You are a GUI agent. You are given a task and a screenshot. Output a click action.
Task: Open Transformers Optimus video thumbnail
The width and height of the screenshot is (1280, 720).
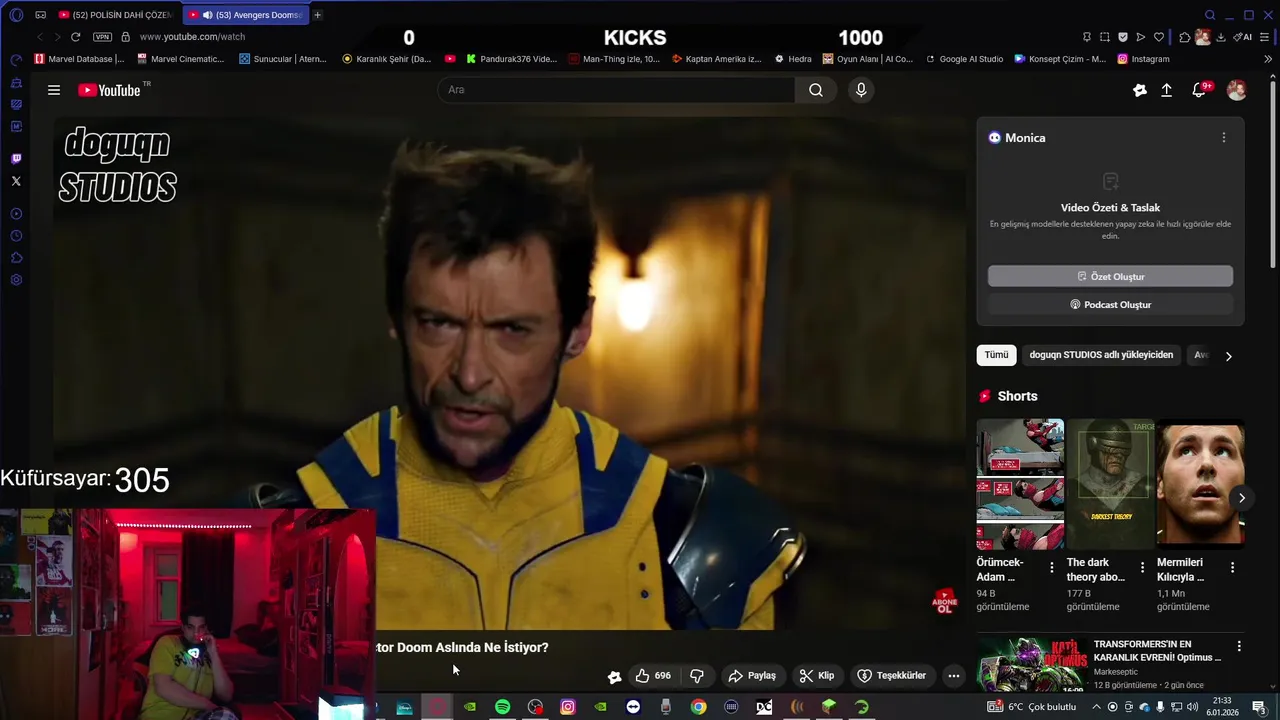(1031, 665)
